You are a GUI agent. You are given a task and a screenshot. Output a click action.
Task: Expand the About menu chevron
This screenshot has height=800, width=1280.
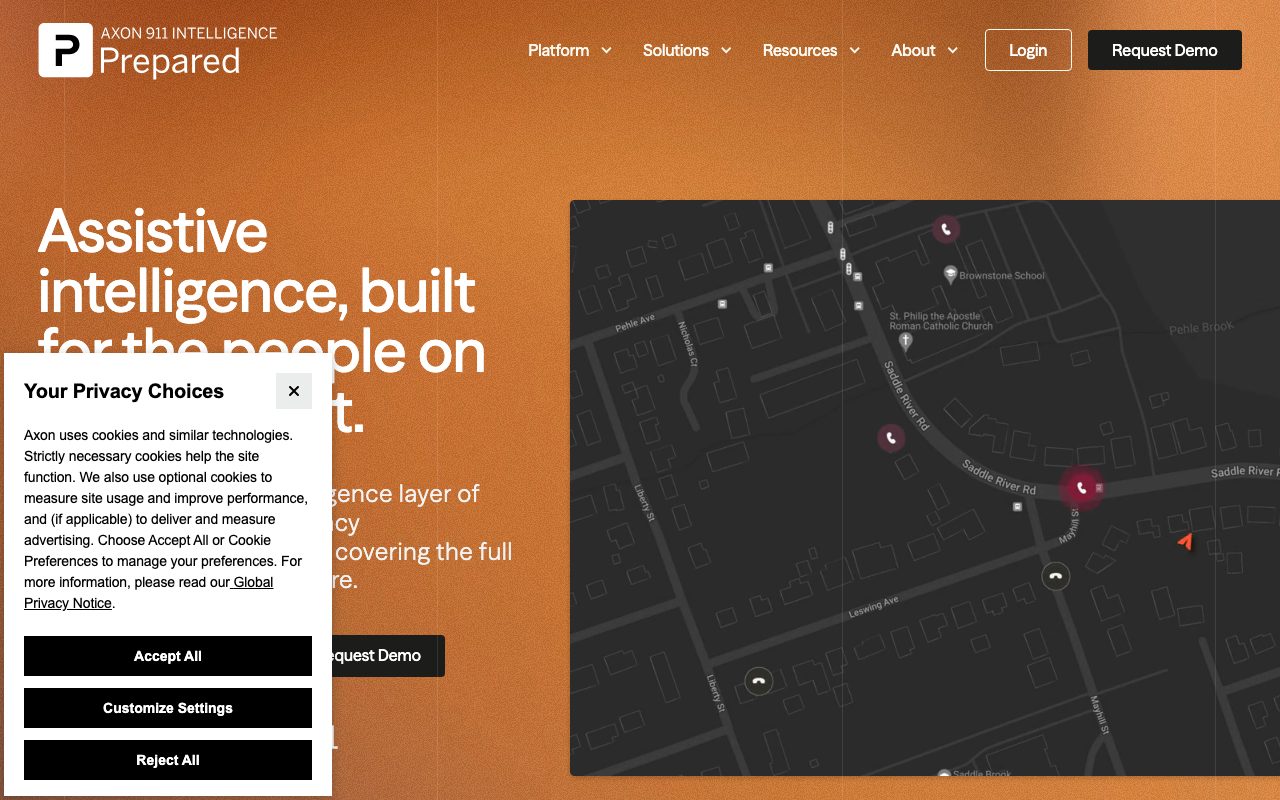tap(952, 50)
